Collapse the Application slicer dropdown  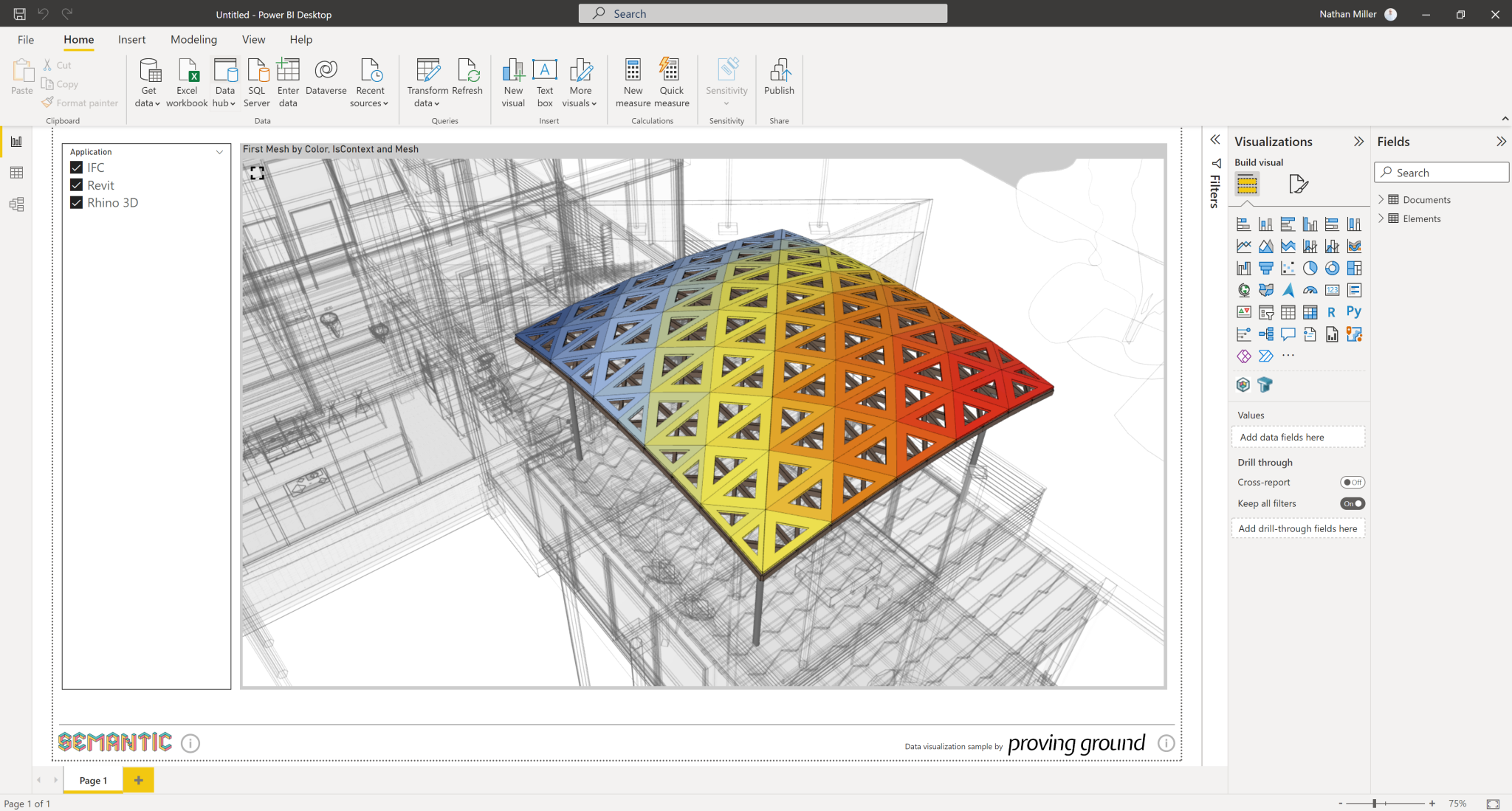click(219, 152)
